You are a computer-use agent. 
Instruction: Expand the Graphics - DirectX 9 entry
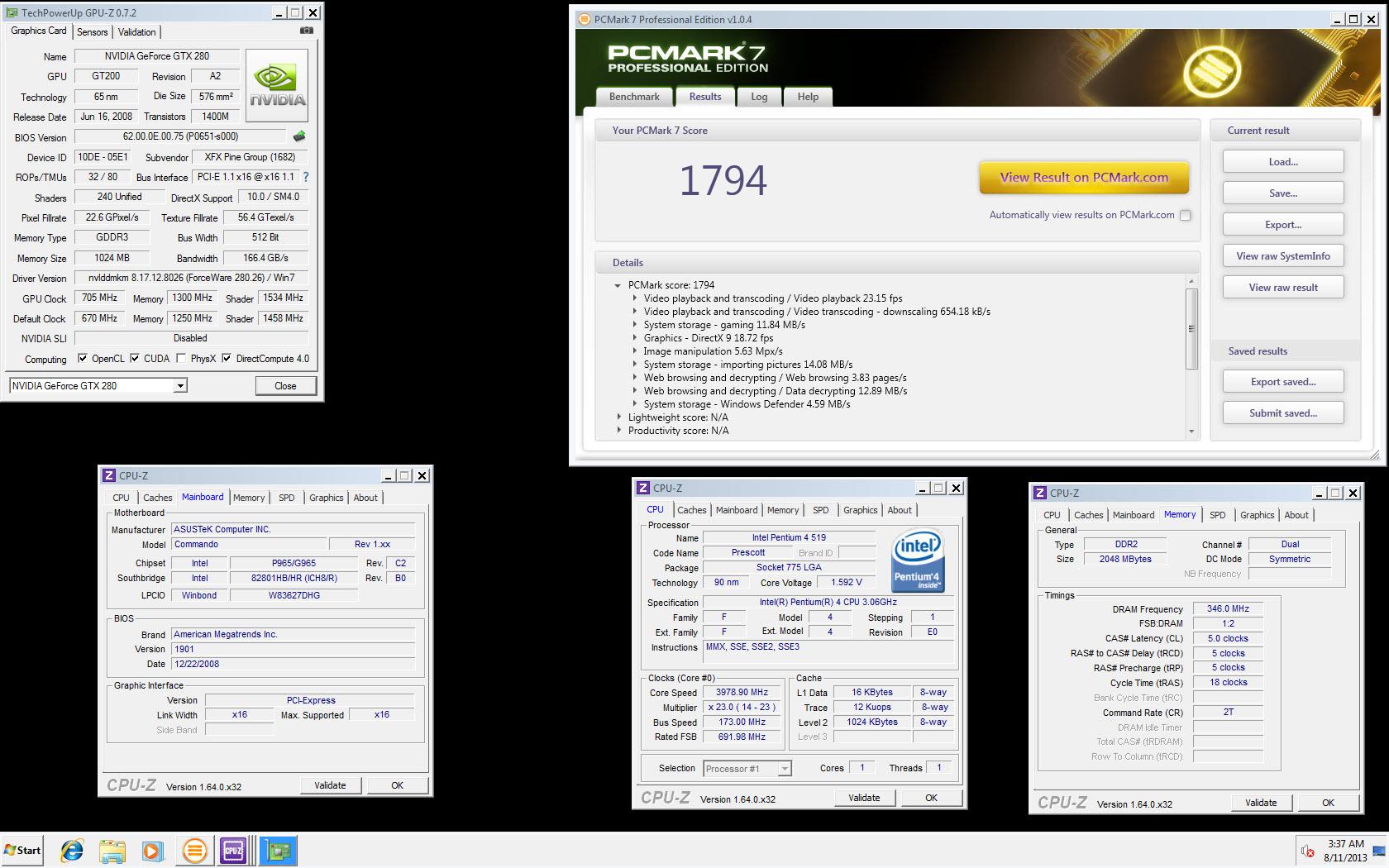coord(634,338)
